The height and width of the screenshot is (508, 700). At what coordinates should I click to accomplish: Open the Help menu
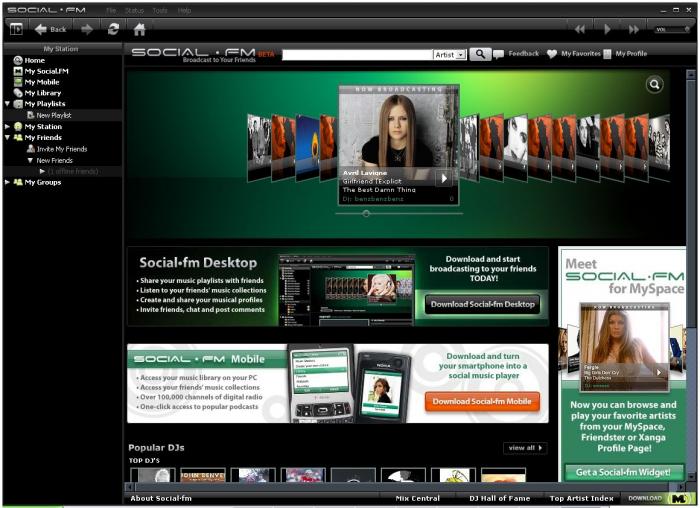point(184,10)
